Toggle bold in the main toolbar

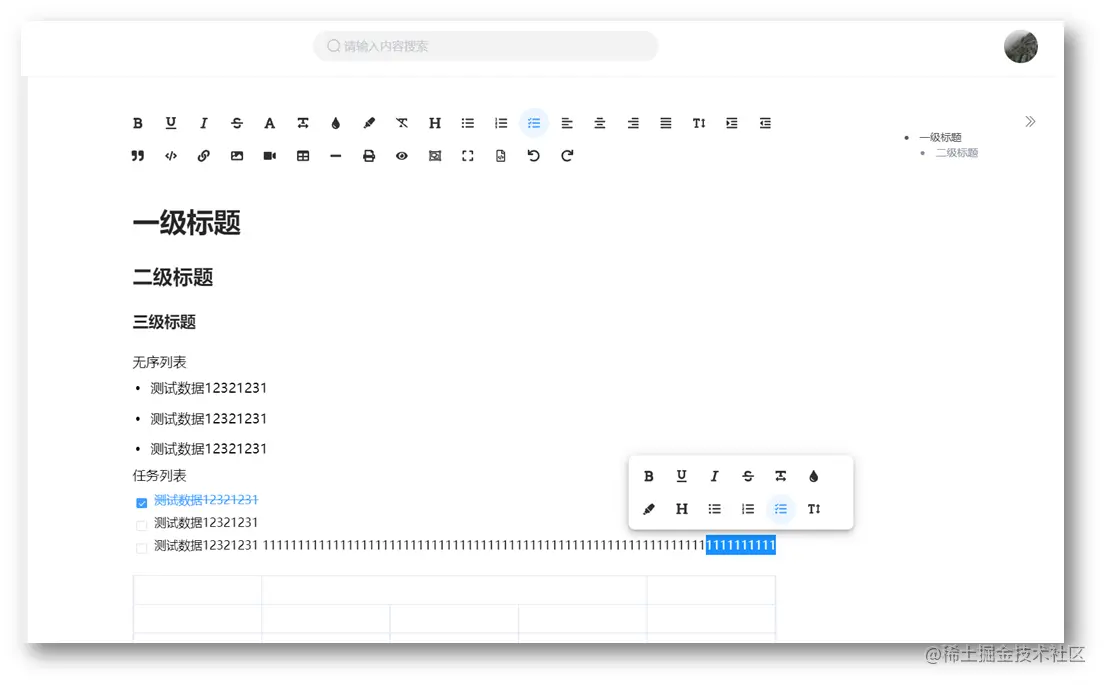[x=138, y=123]
